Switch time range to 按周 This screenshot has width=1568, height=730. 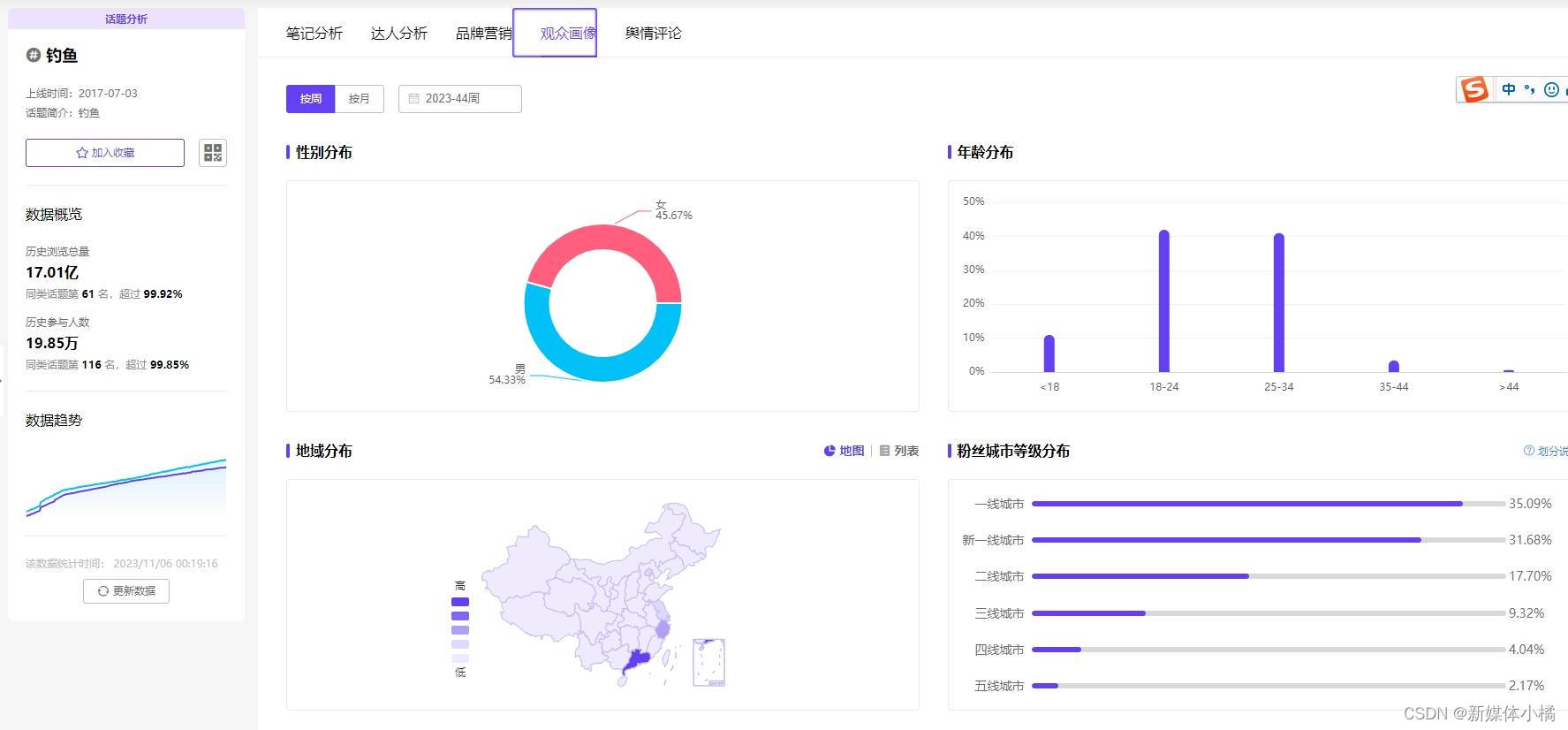tap(311, 99)
